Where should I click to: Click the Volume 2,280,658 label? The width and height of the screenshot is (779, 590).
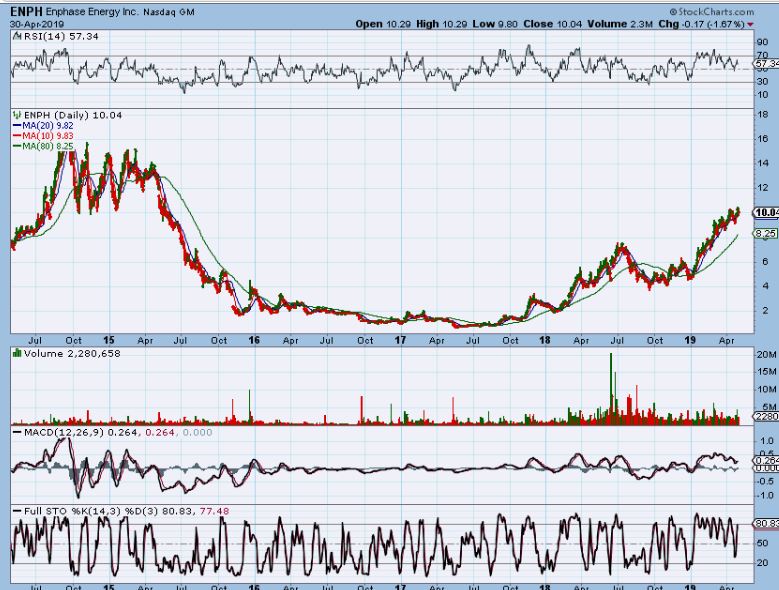pyautogui.click(x=72, y=354)
